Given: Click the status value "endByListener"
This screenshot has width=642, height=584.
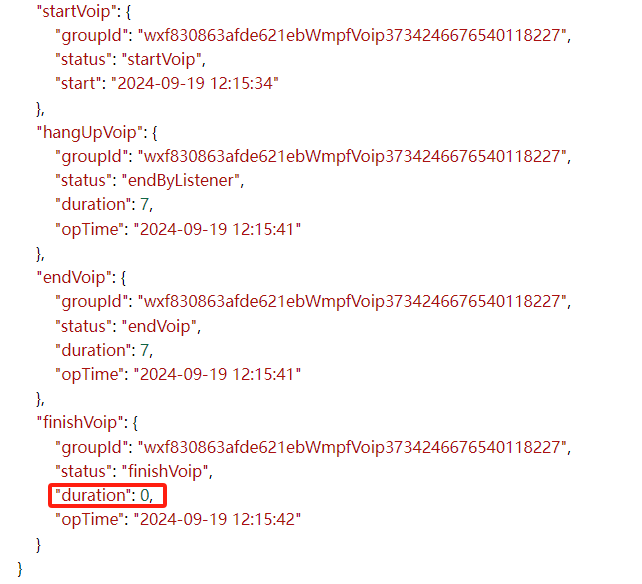Looking at the screenshot, I should coord(181,181).
